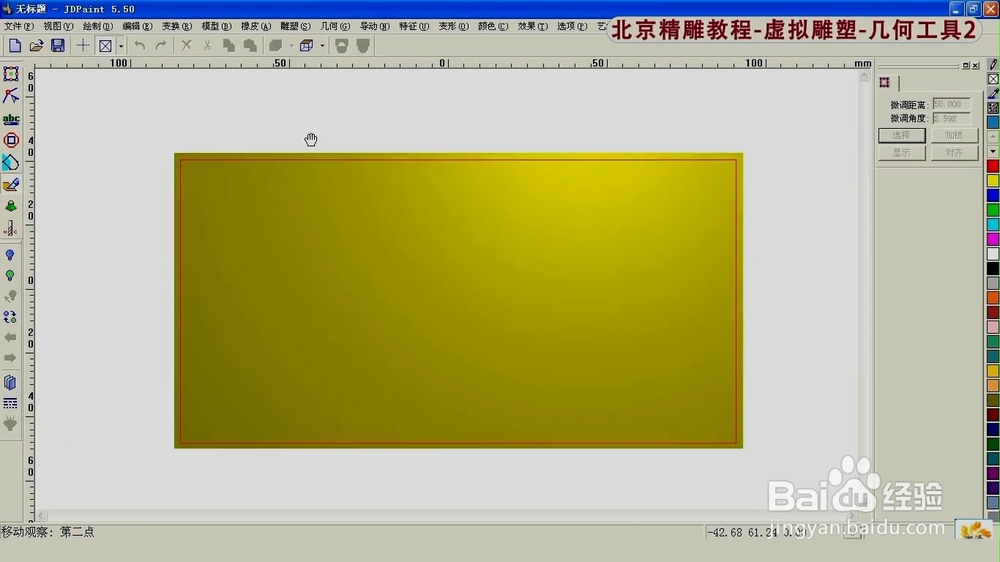
Task: Pick the black color swatch
Action: pos(993,269)
